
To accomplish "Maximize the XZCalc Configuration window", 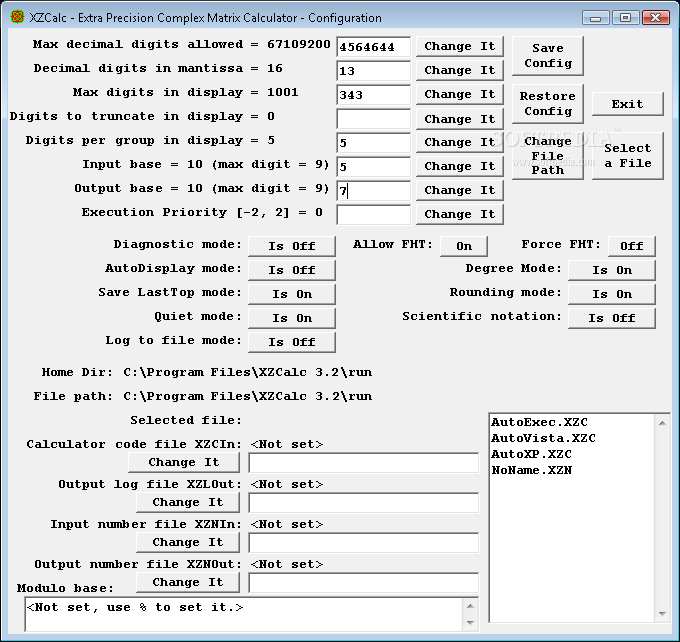I will [x=625, y=18].
